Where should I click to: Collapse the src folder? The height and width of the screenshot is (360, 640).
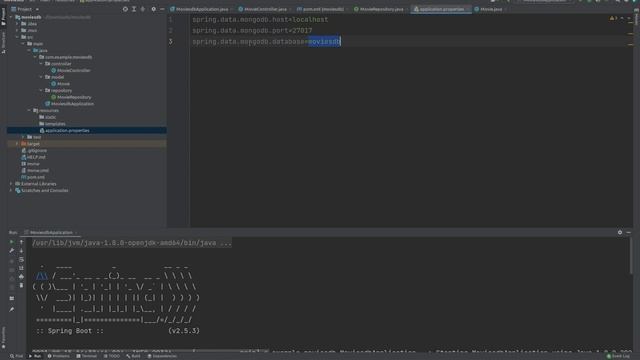coord(17,37)
